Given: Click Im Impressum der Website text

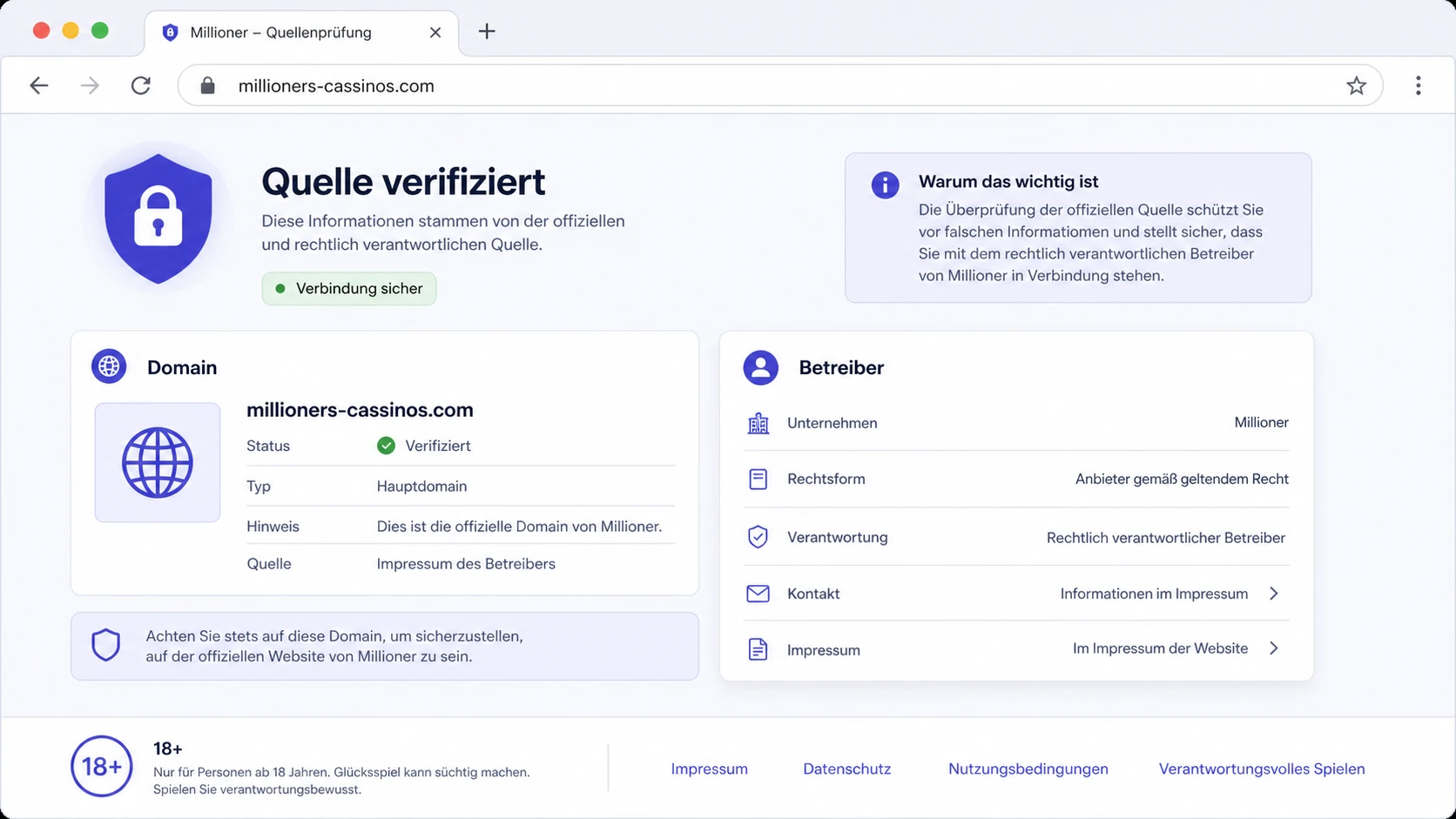Looking at the screenshot, I should [1160, 648].
